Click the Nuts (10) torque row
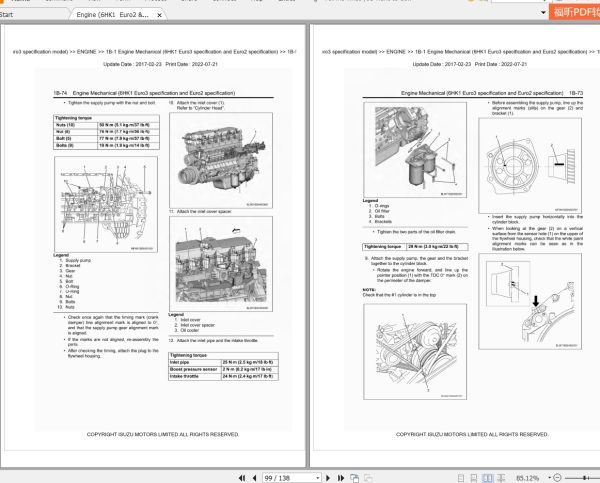The image size is (600, 483). point(106,125)
